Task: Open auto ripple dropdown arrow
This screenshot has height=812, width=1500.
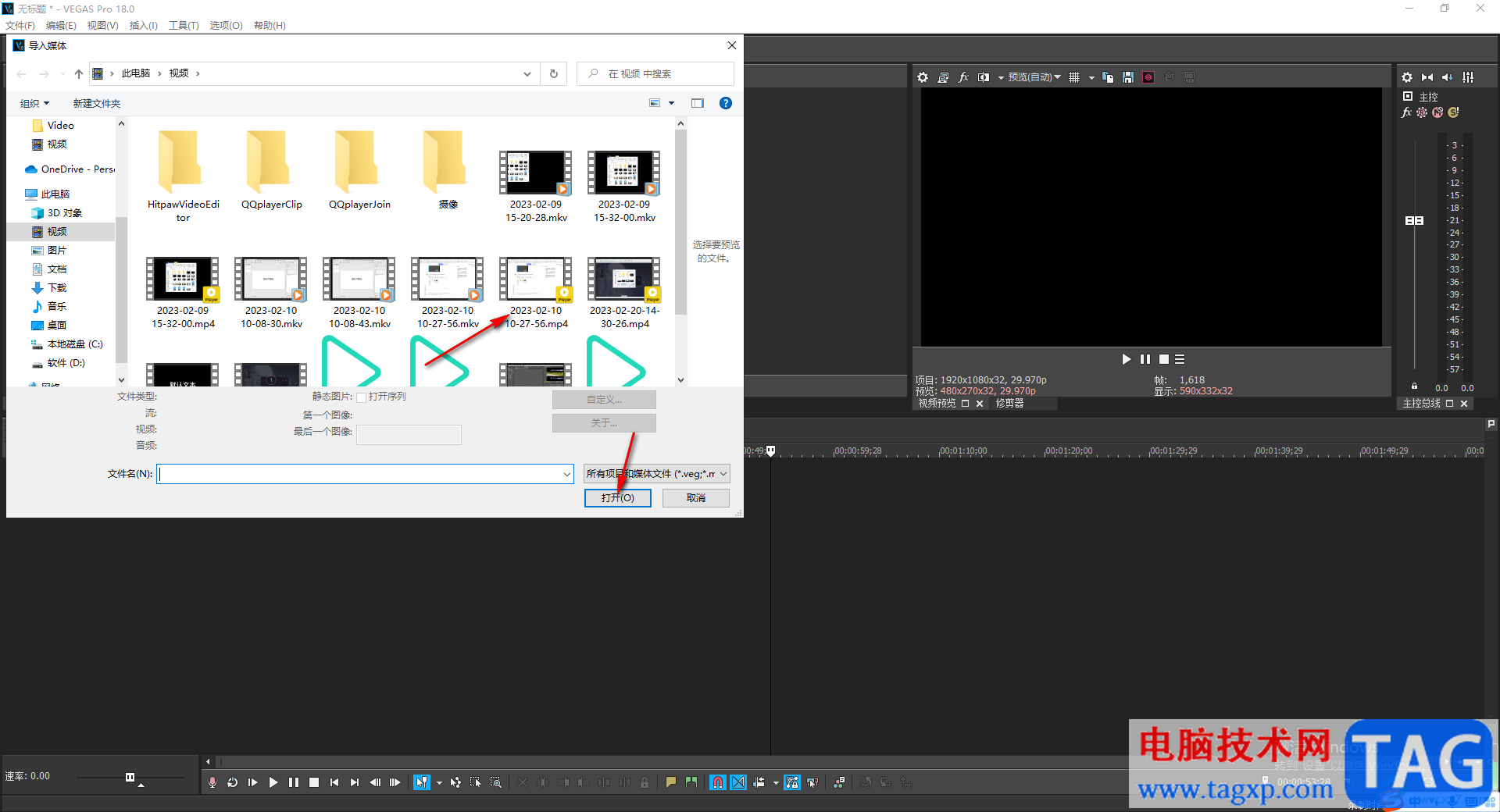Action: point(776,782)
